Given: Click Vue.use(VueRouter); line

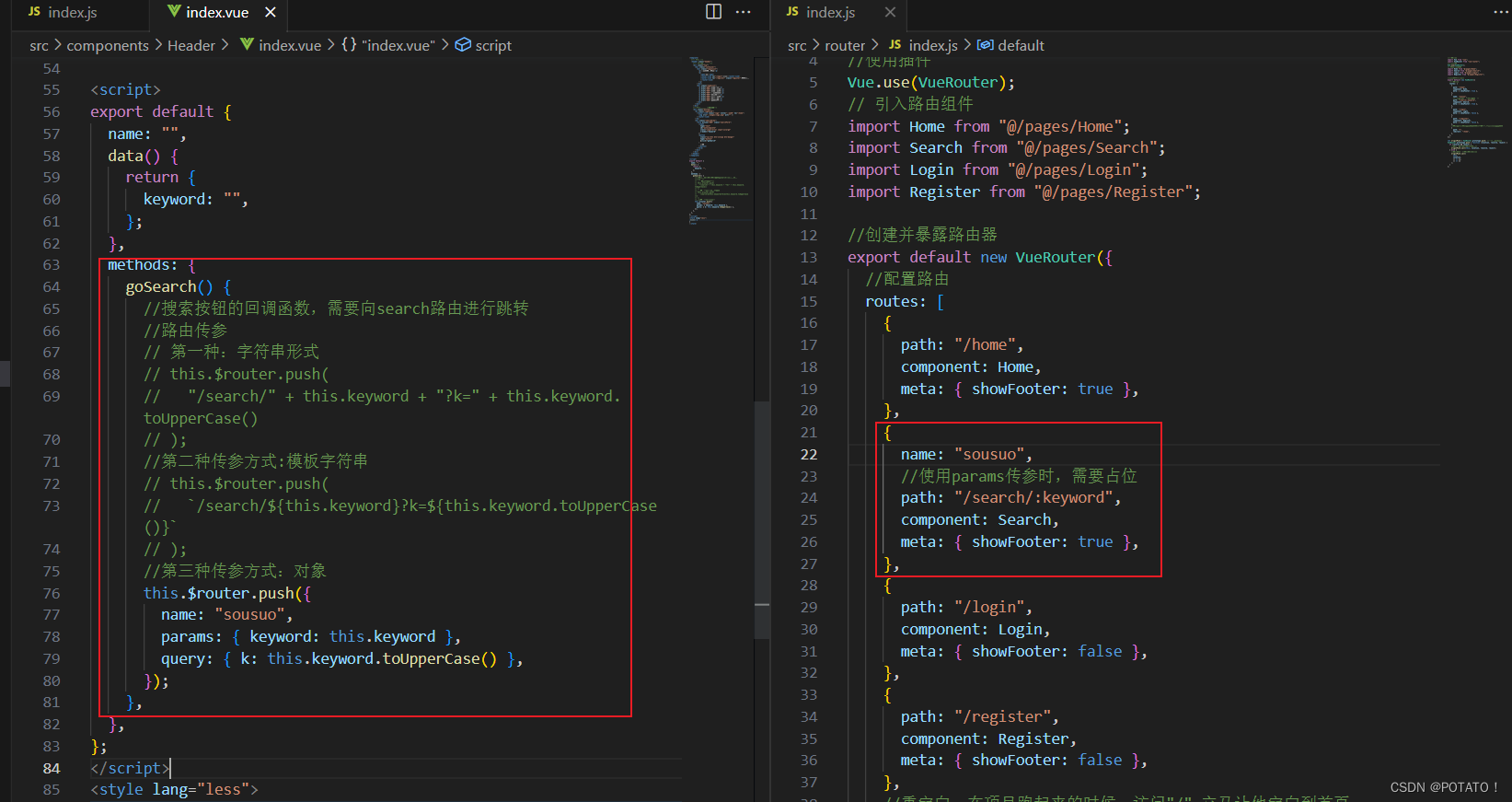Looking at the screenshot, I should pyautogui.click(x=931, y=82).
